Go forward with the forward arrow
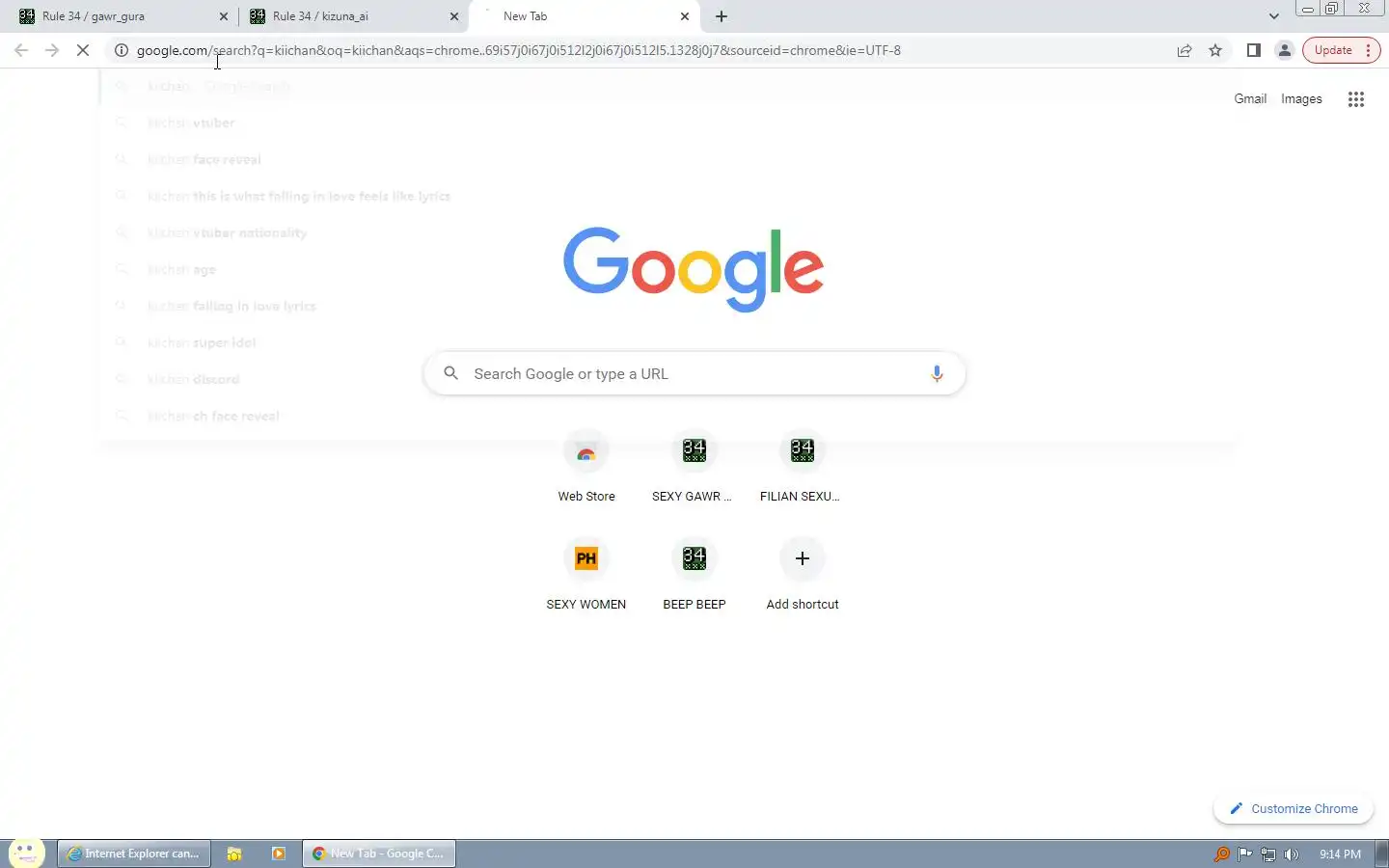 coord(52,50)
